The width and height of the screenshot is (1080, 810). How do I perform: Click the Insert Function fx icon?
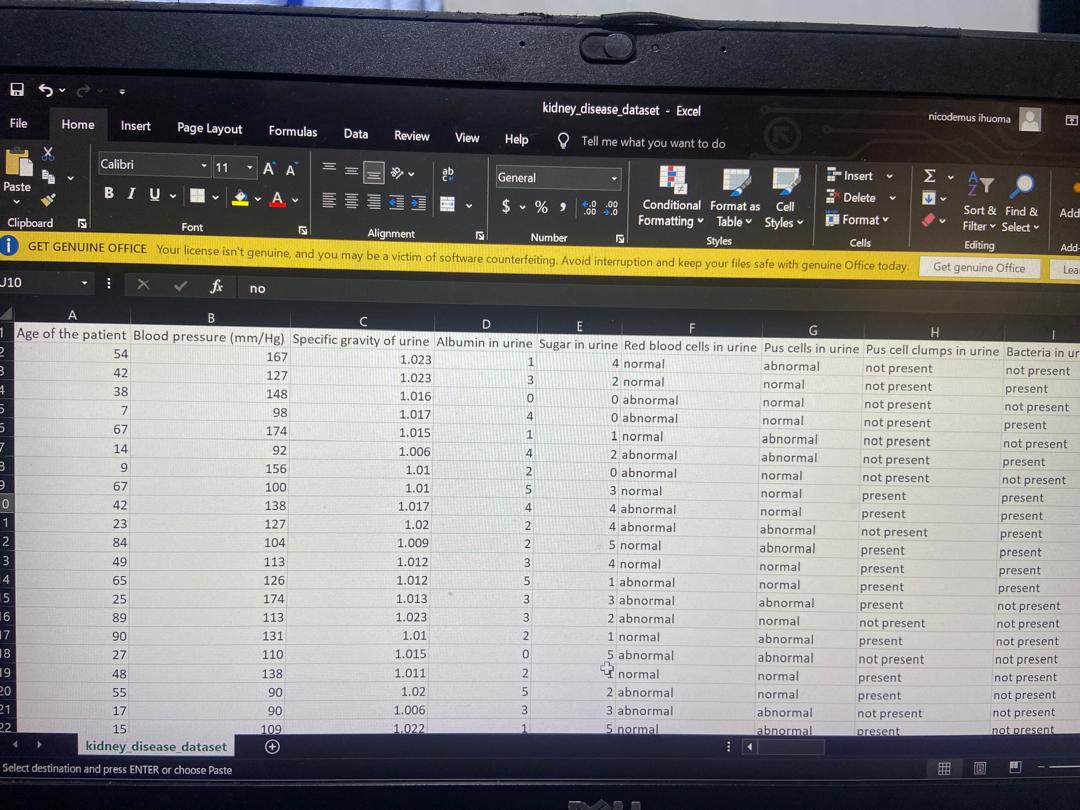tap(216, 286)
